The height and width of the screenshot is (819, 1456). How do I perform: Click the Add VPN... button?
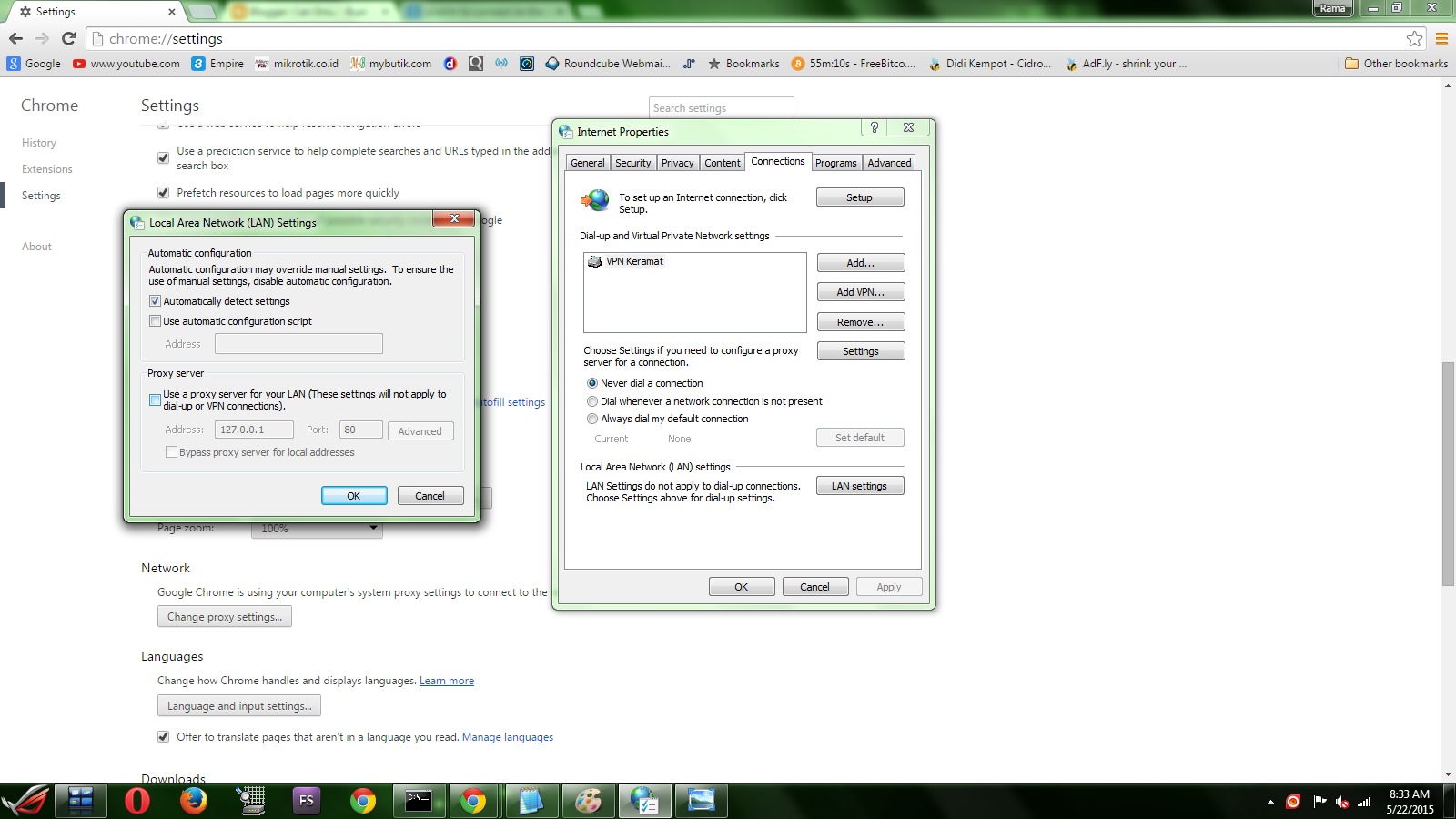pyautogui.click(x=861, y=292)
